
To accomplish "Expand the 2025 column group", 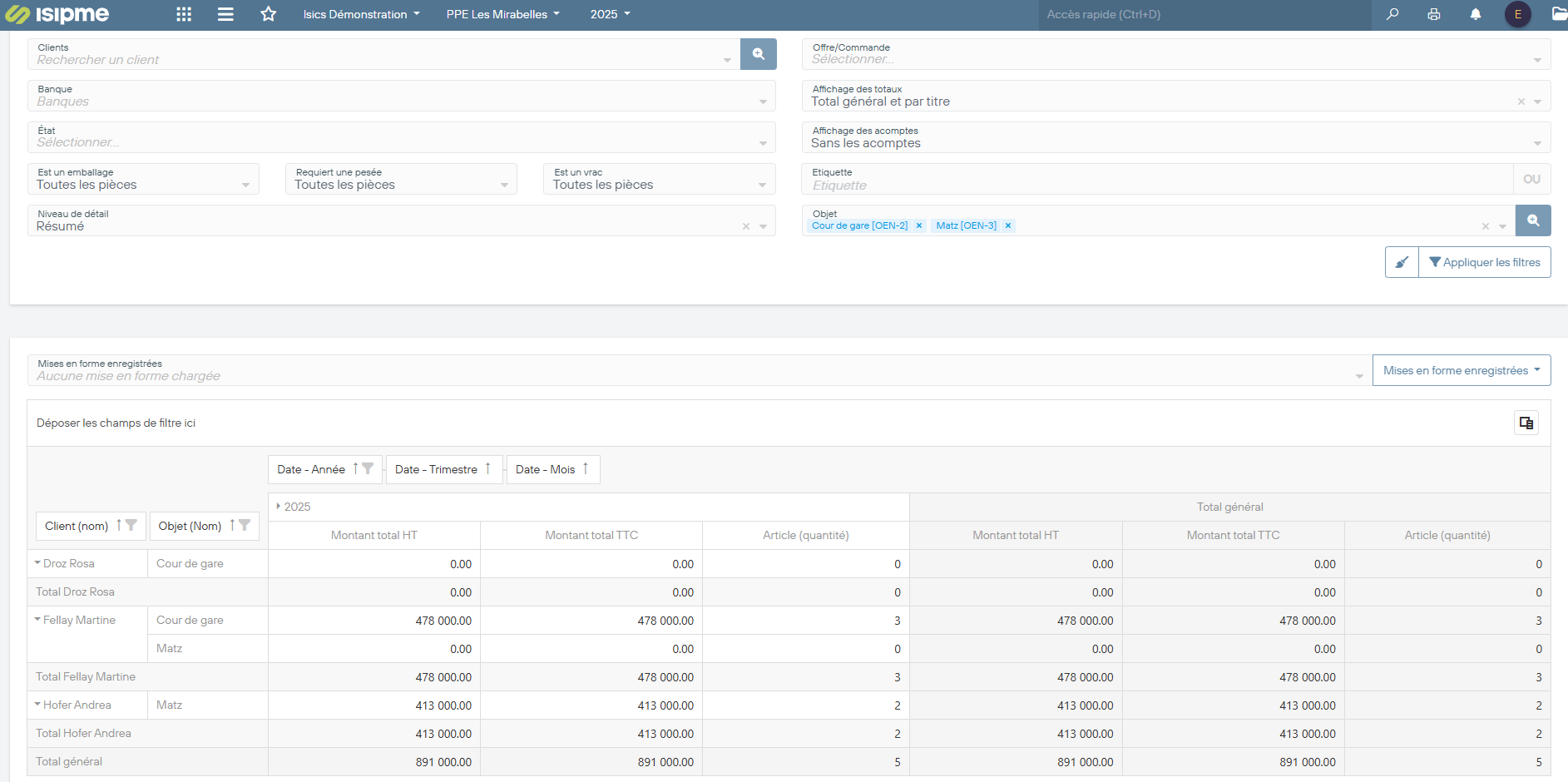I will pyautogui.click(x=278, y=507).
